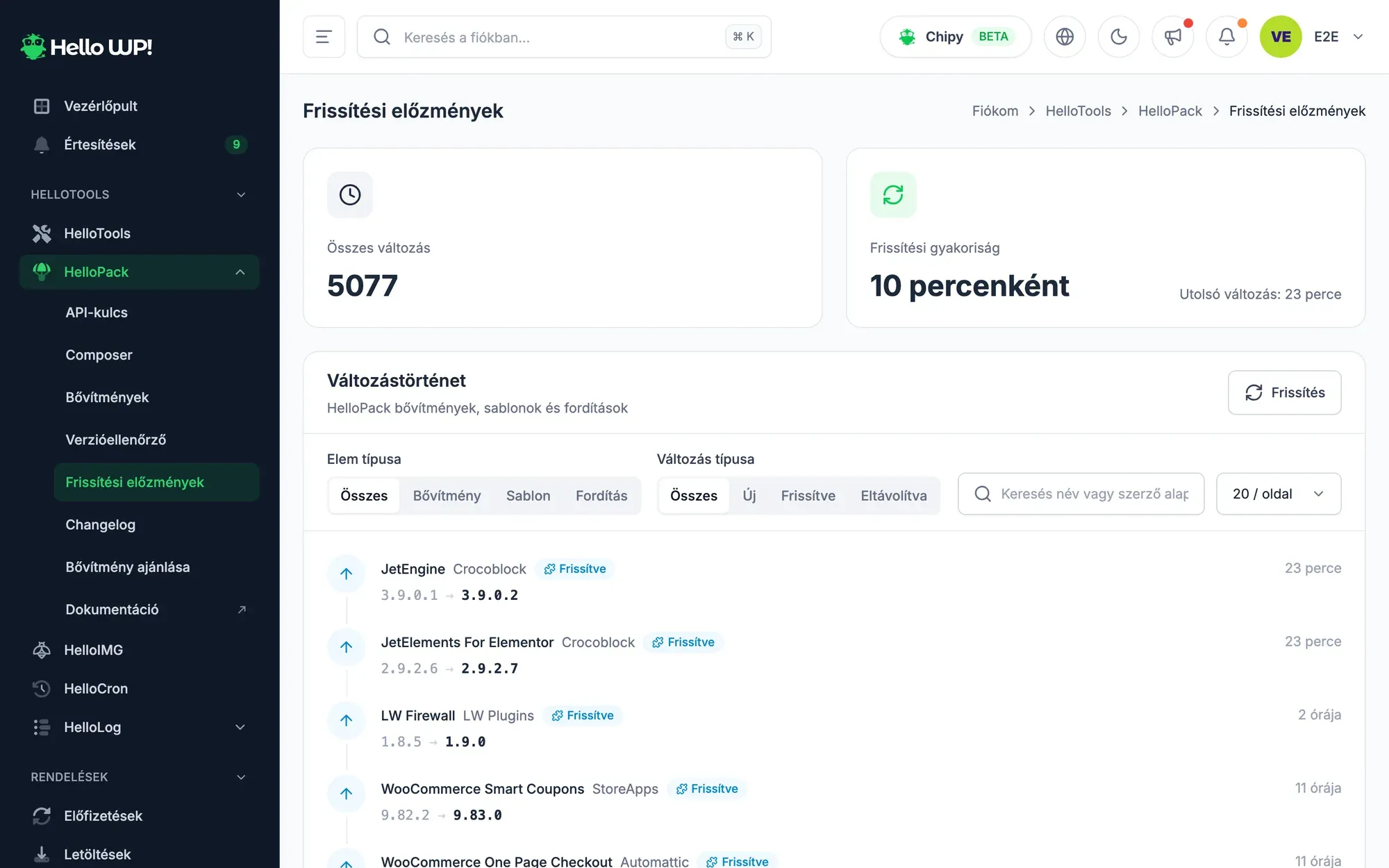Open the 20 / oldal page-size dropdown
This screenshot has width=1389, height=868.
[1279, 494]
